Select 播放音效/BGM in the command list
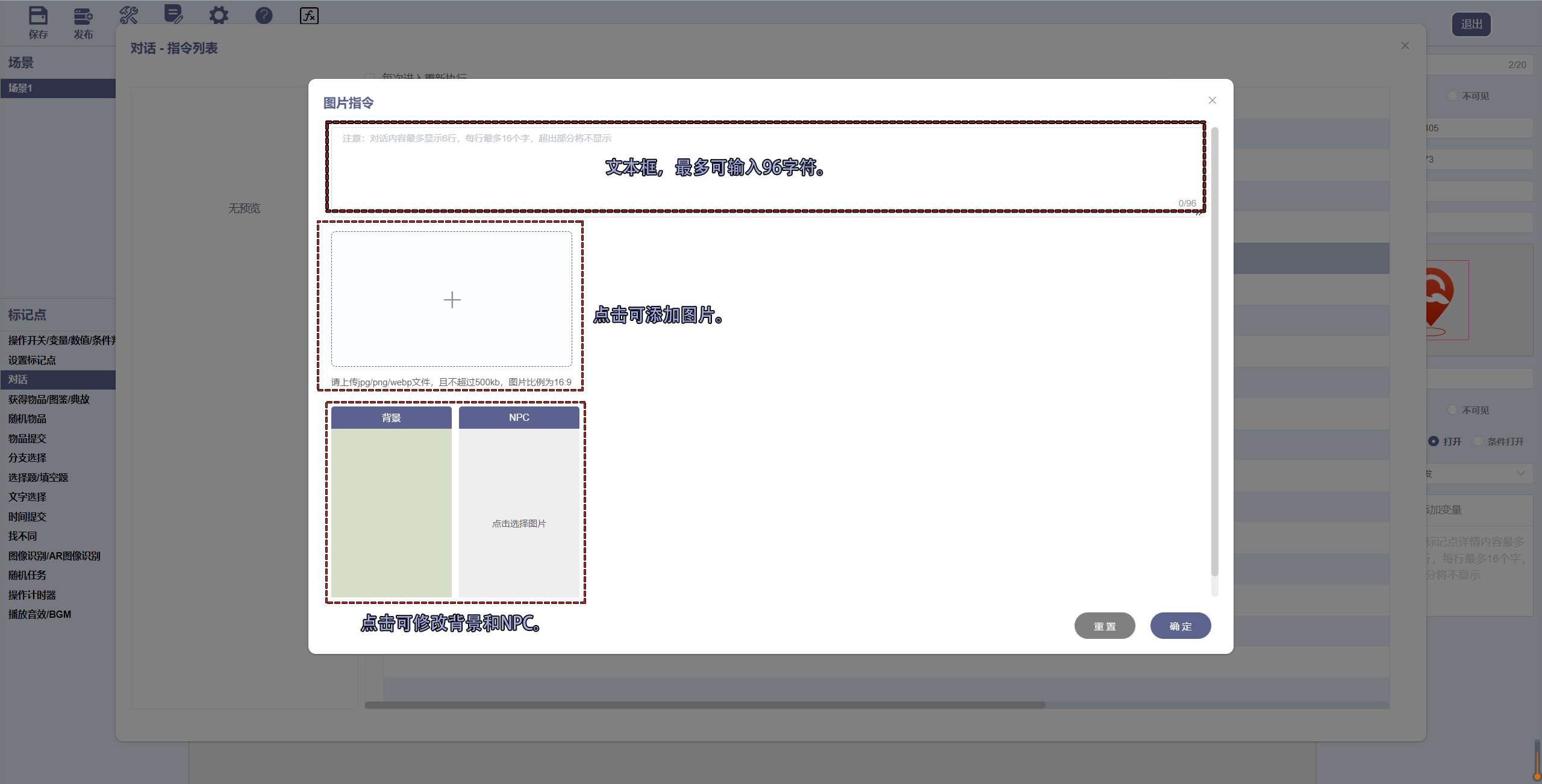This screenshot has width=1542, height=784. 40,614
